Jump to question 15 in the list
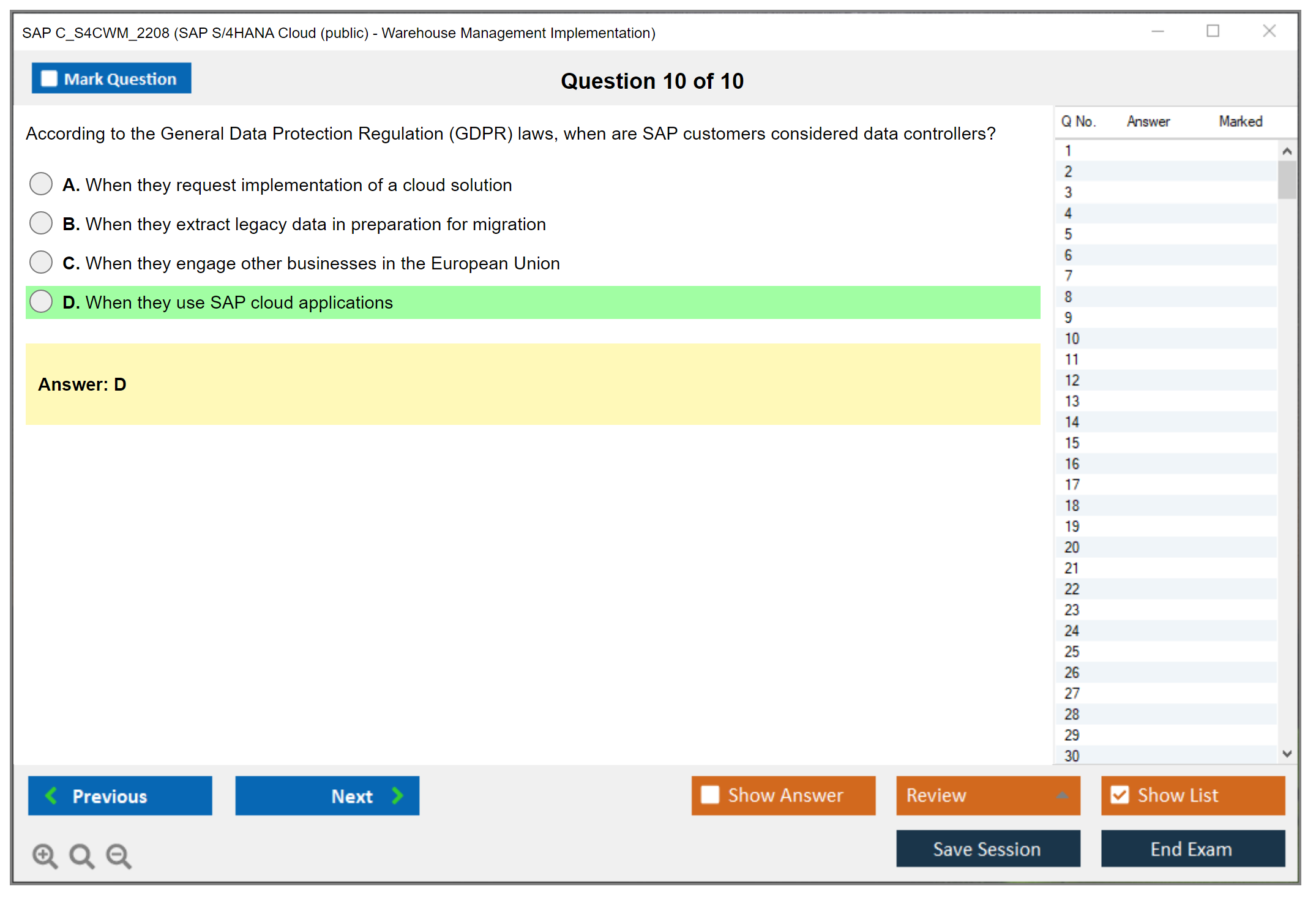This screenshot has height=900, width=1316. click(1072, 443)
